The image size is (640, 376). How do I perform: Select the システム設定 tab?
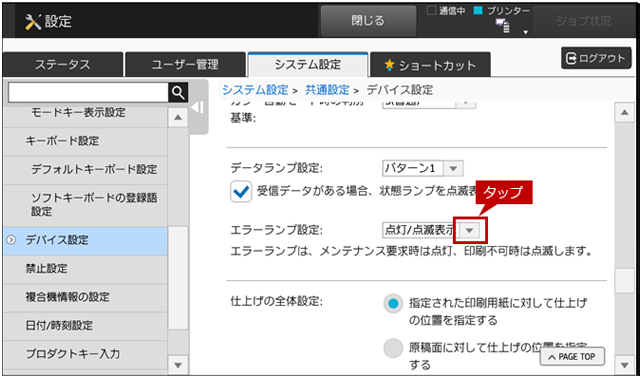308,64
